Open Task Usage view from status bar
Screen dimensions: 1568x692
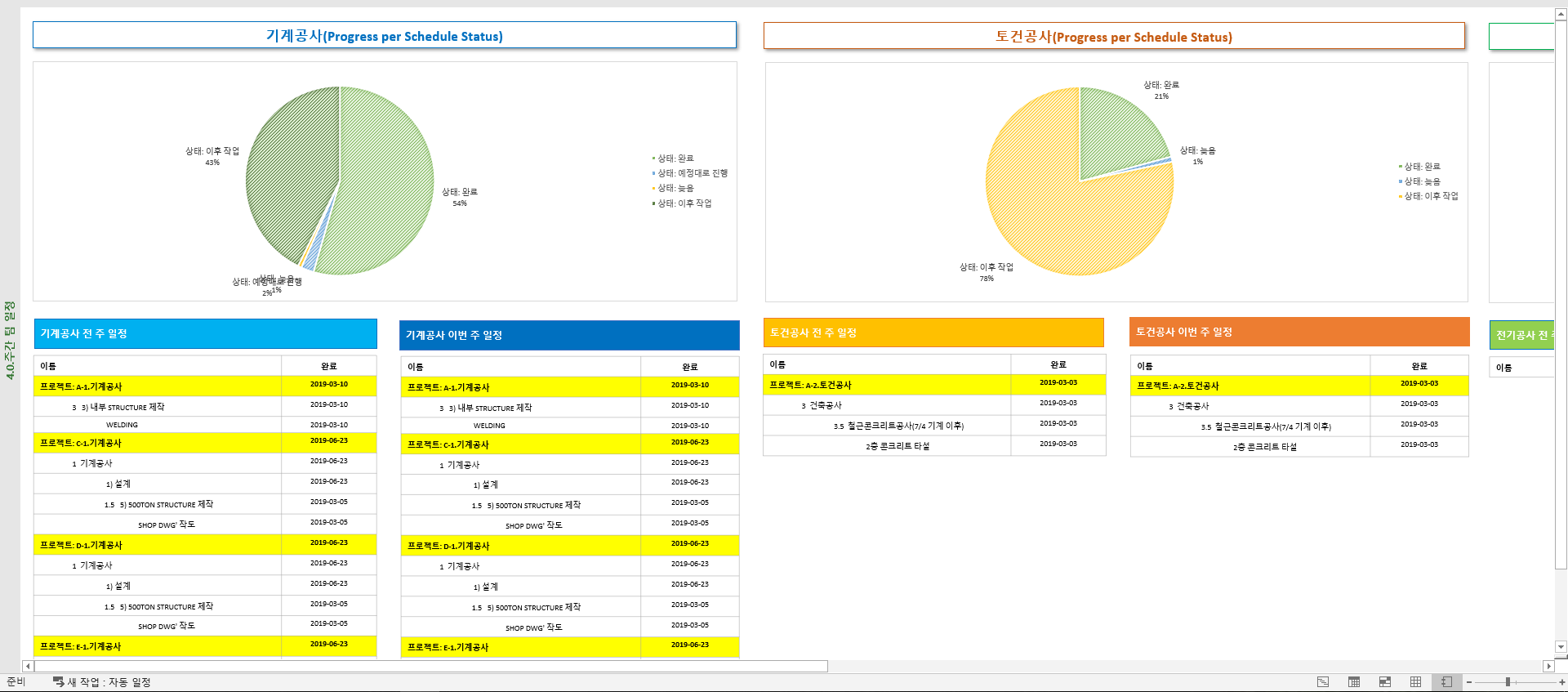pyautogui.click(x=1354, y=681)
